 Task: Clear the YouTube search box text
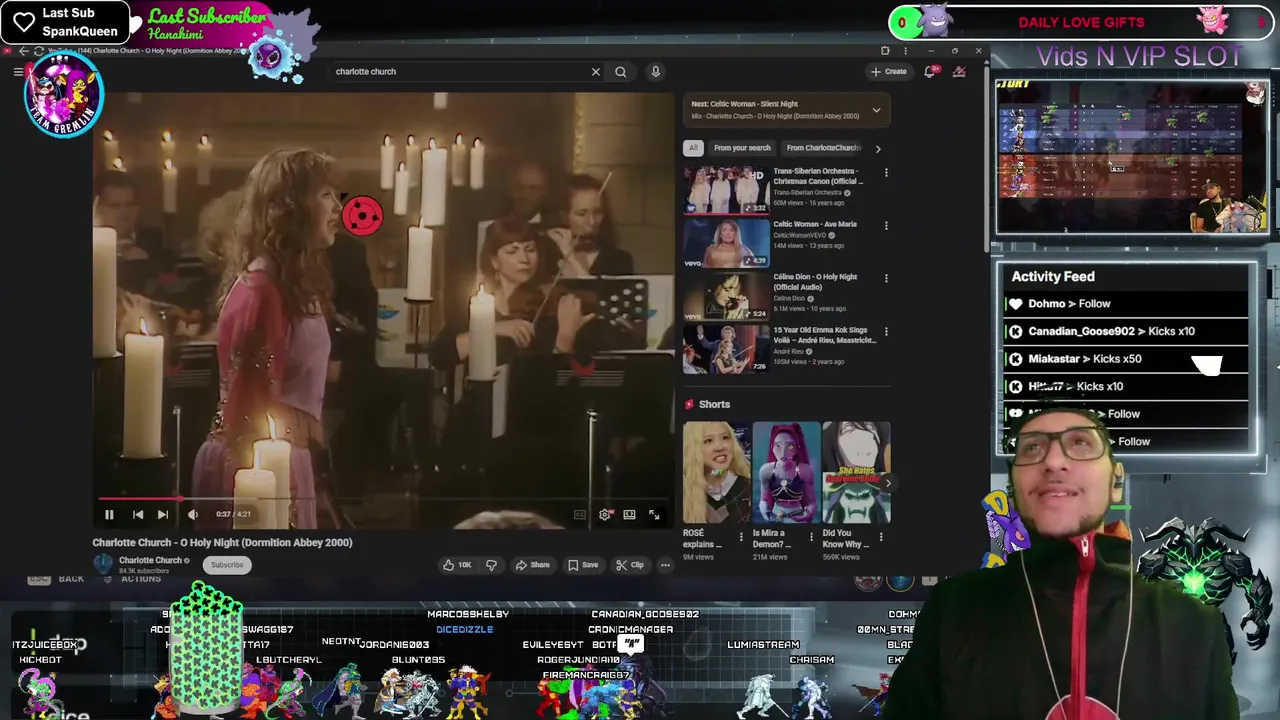click(596, 72)
